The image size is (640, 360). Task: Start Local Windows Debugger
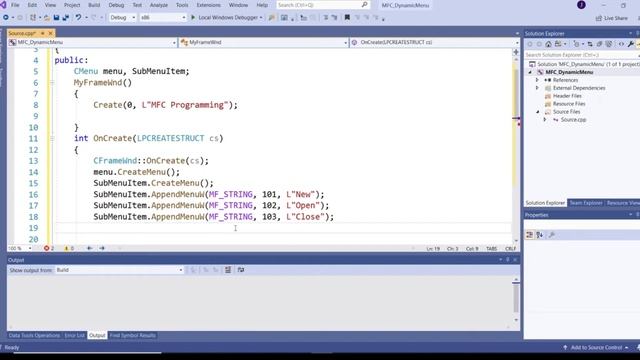[x=227, y=18]
